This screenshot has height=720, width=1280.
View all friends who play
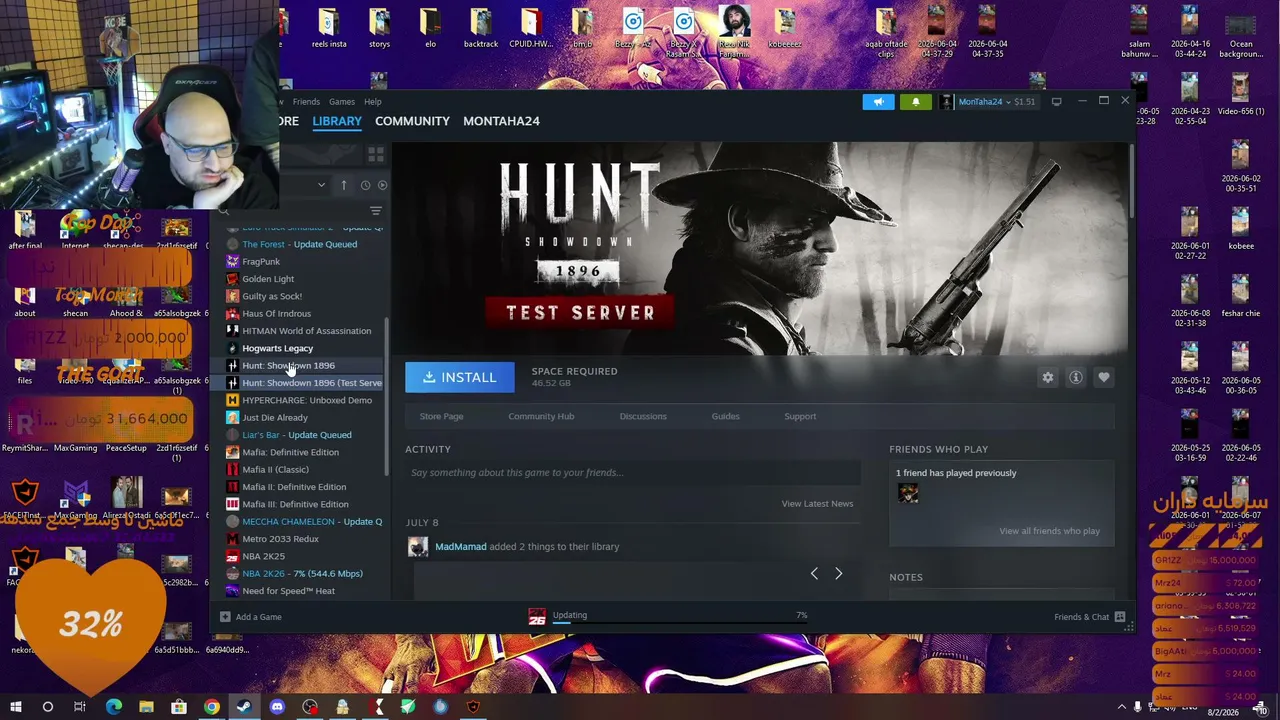[x=1049, y=531]
